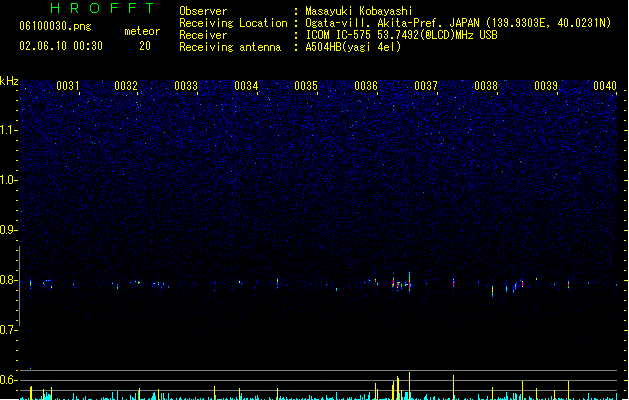Select the 0037 time marker

tap(426, 86)
